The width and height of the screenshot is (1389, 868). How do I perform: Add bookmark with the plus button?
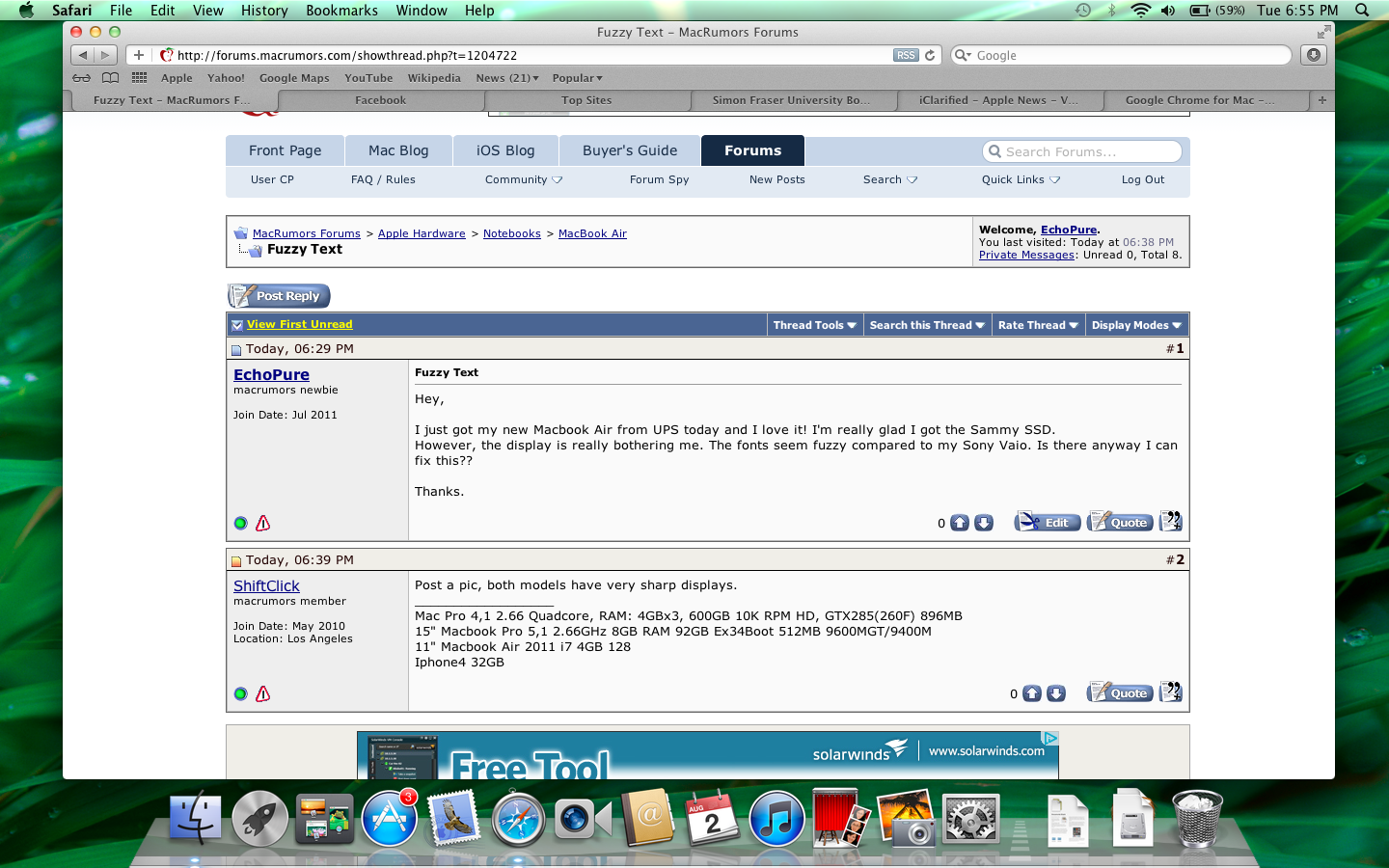[x=139, y=55]
